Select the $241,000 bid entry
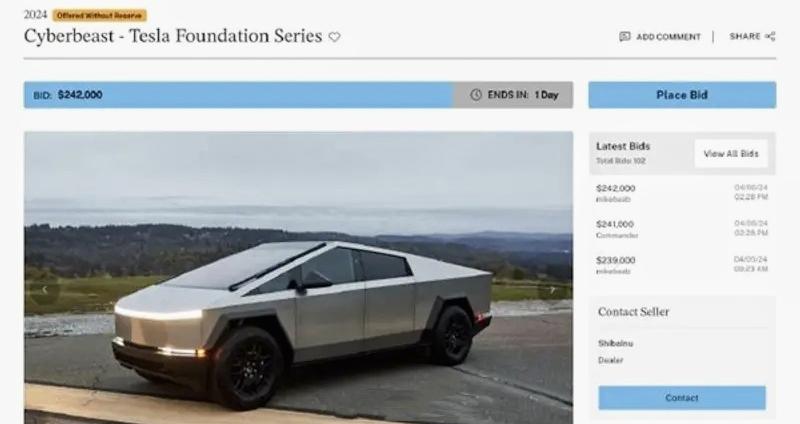The image size is (800, 424). click(x=682, y=229)
